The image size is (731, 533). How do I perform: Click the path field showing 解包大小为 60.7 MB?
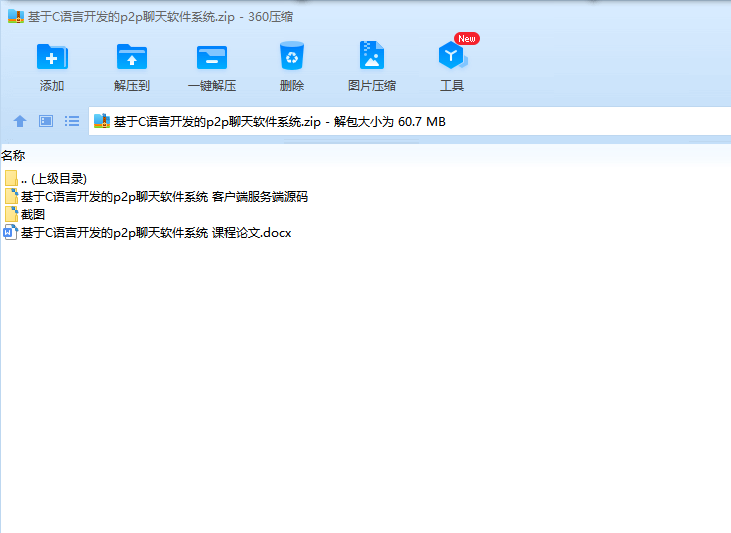coord(409,121)
